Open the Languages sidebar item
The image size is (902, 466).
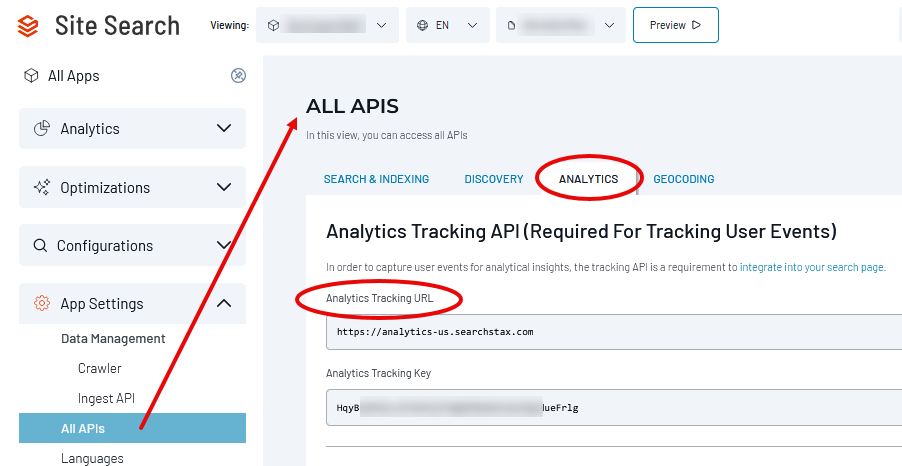click(92, 459)
